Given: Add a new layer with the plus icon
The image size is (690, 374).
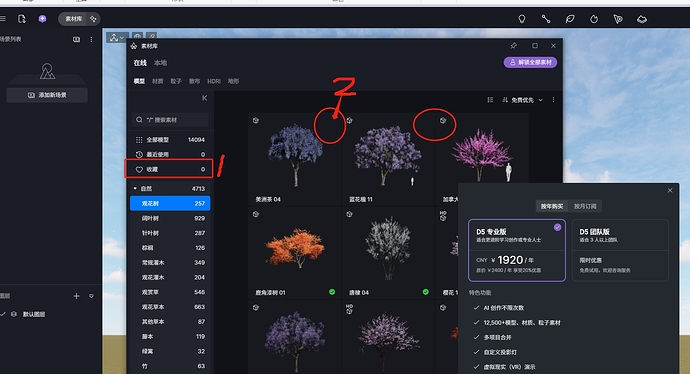Looking at the screenshot, I should (x=76, y=296).
